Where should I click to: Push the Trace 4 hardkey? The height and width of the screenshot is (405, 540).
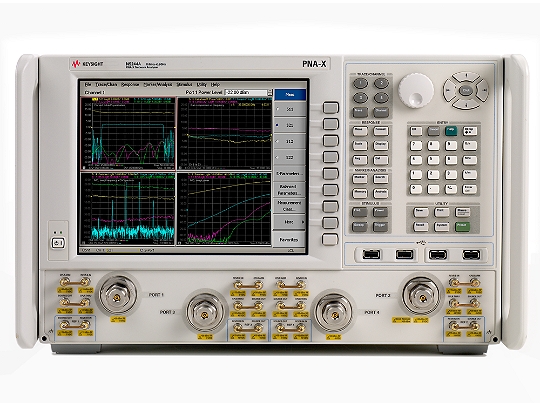[x=381, y=98]
